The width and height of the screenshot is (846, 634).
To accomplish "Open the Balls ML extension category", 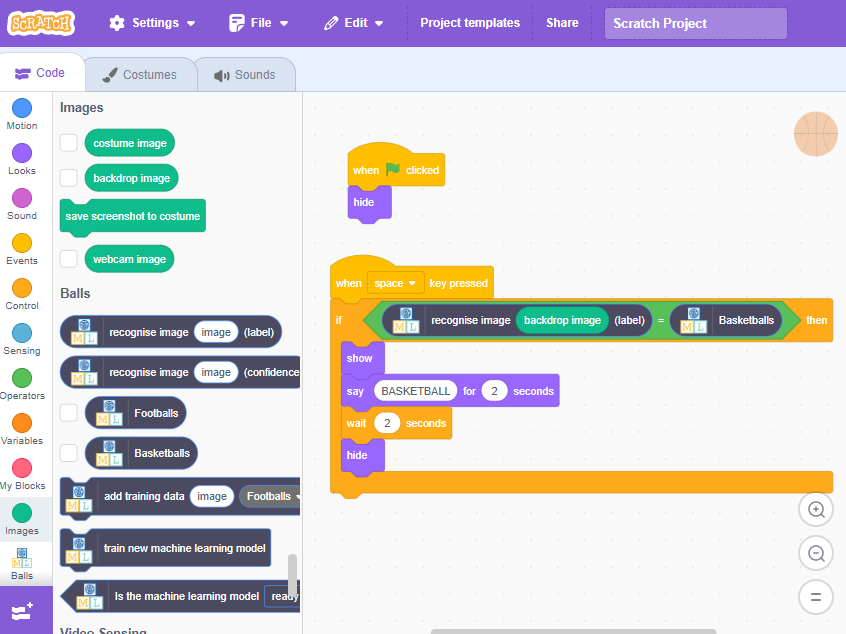I will point(22,564).
